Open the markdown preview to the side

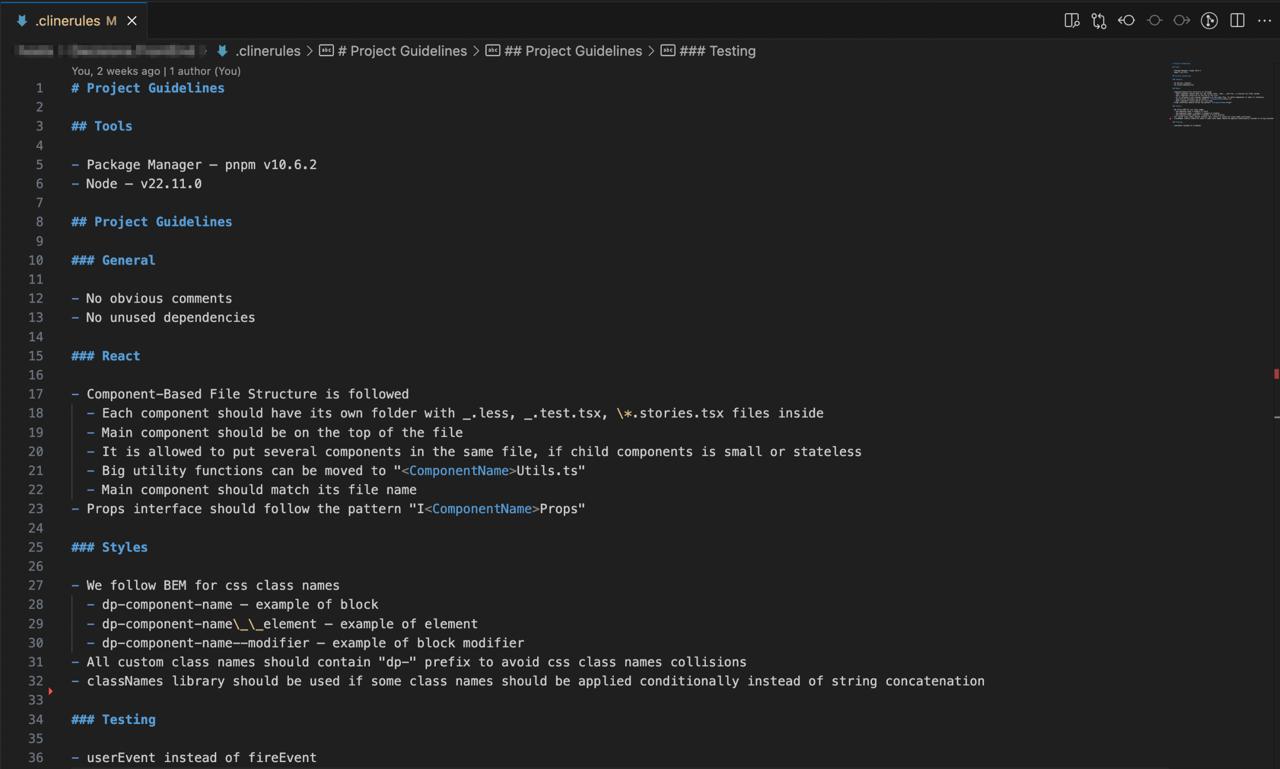[1072, 20]
